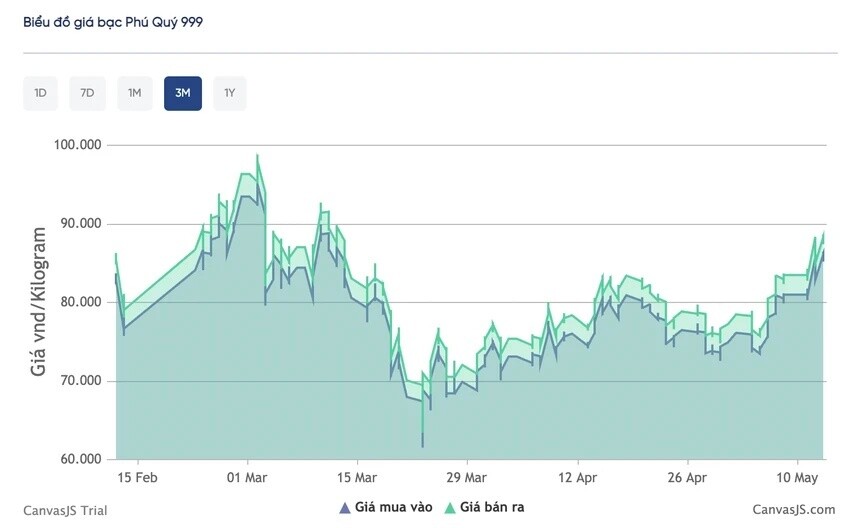Screen dimensions: 860x528
Task: Switch chart to 1Y range
Action: (x=230, y=93)
